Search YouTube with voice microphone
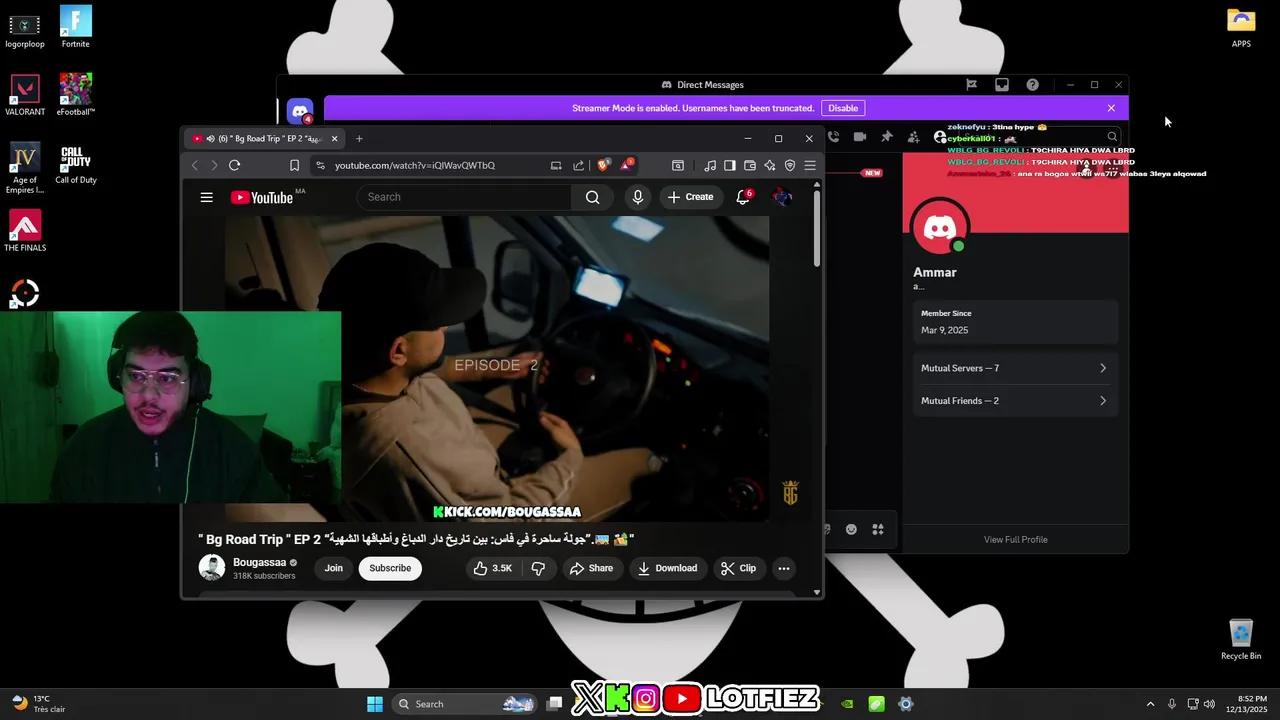This screenshot has height=720, width=1280. (x=638, y=197)
